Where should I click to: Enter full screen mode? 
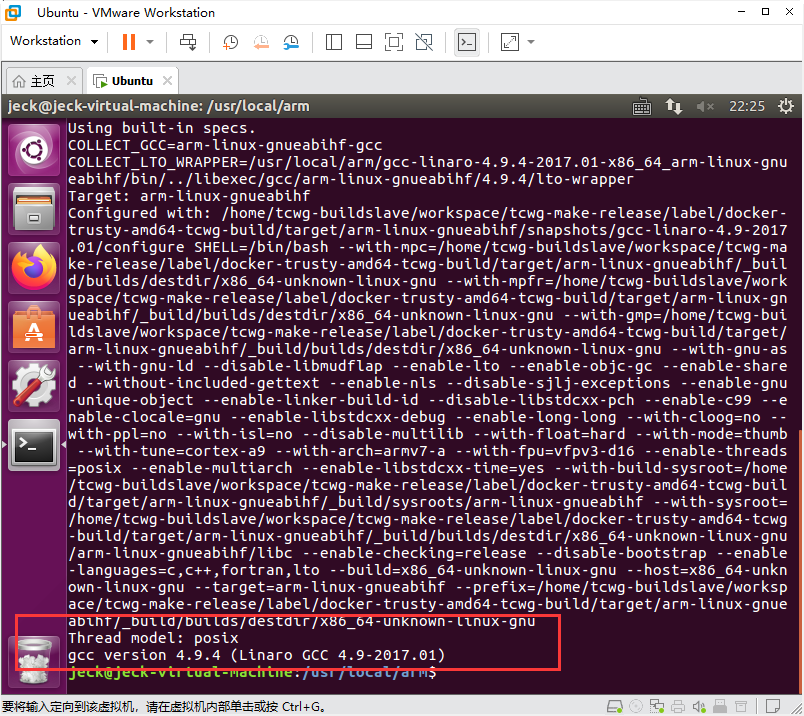pos(394,42)
